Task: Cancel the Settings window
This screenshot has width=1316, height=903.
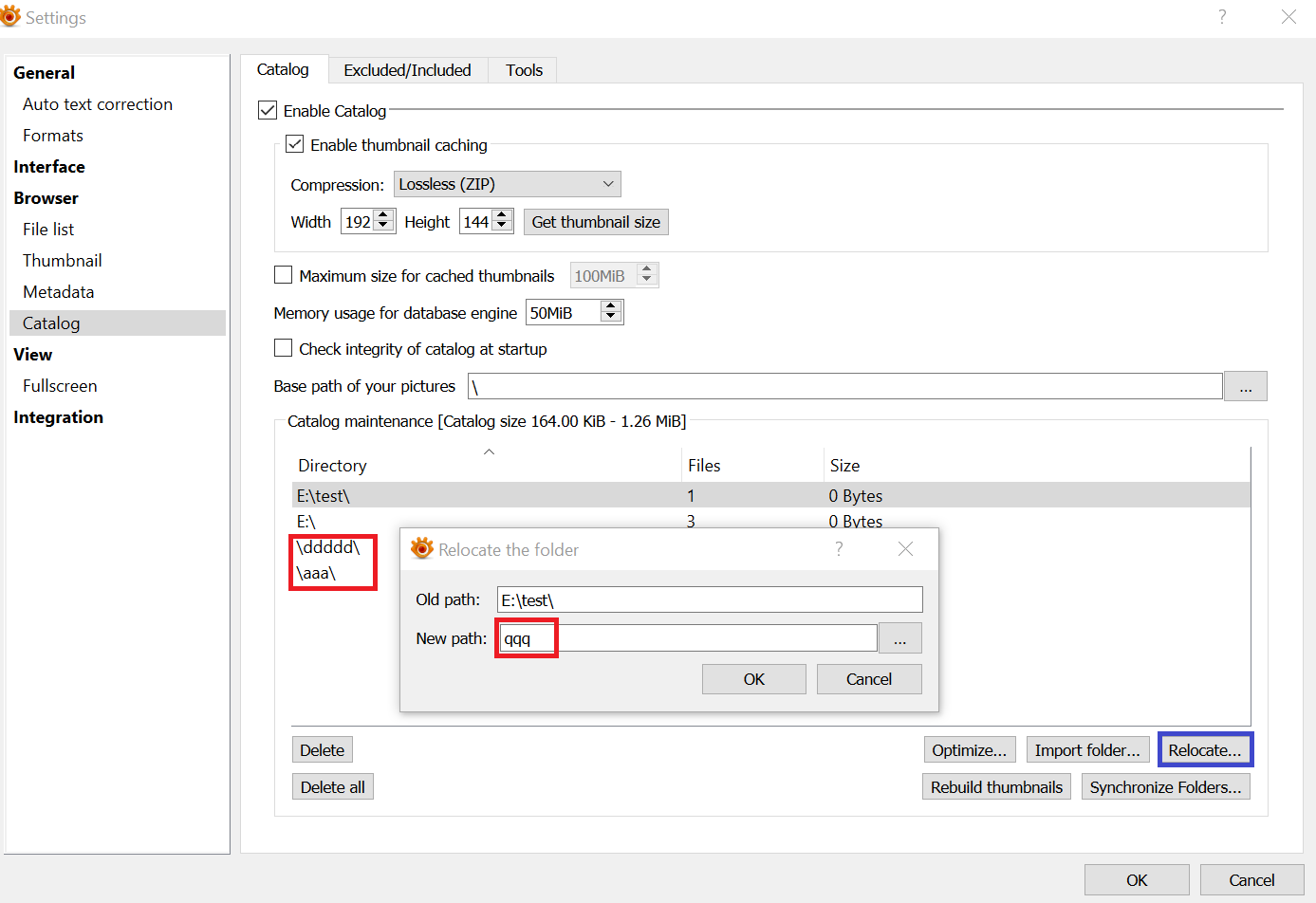Action: [x=1252, y=880]
